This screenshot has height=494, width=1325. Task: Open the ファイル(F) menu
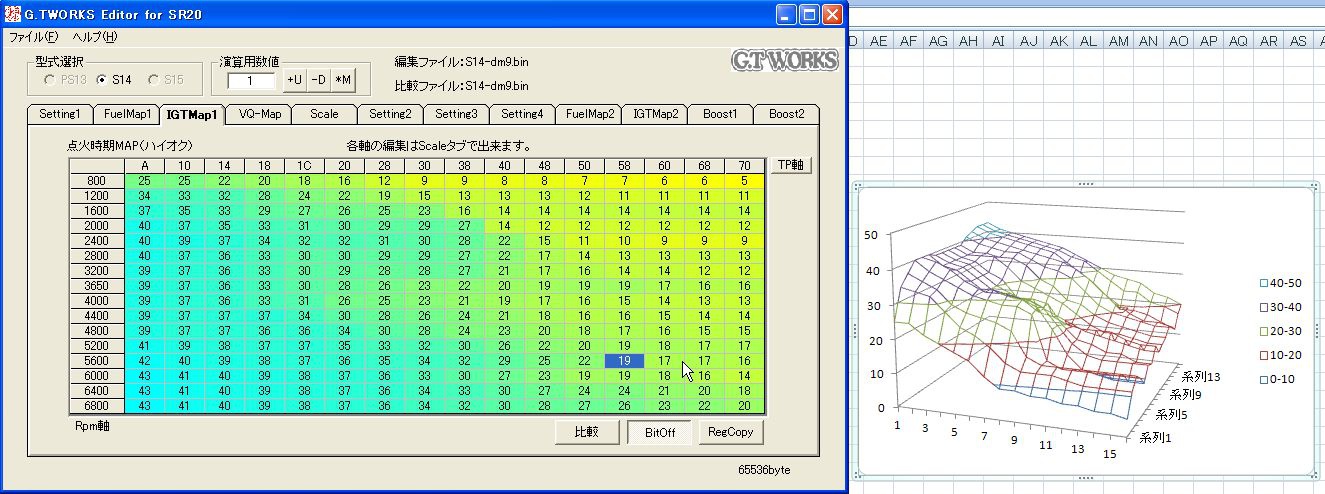33,37
